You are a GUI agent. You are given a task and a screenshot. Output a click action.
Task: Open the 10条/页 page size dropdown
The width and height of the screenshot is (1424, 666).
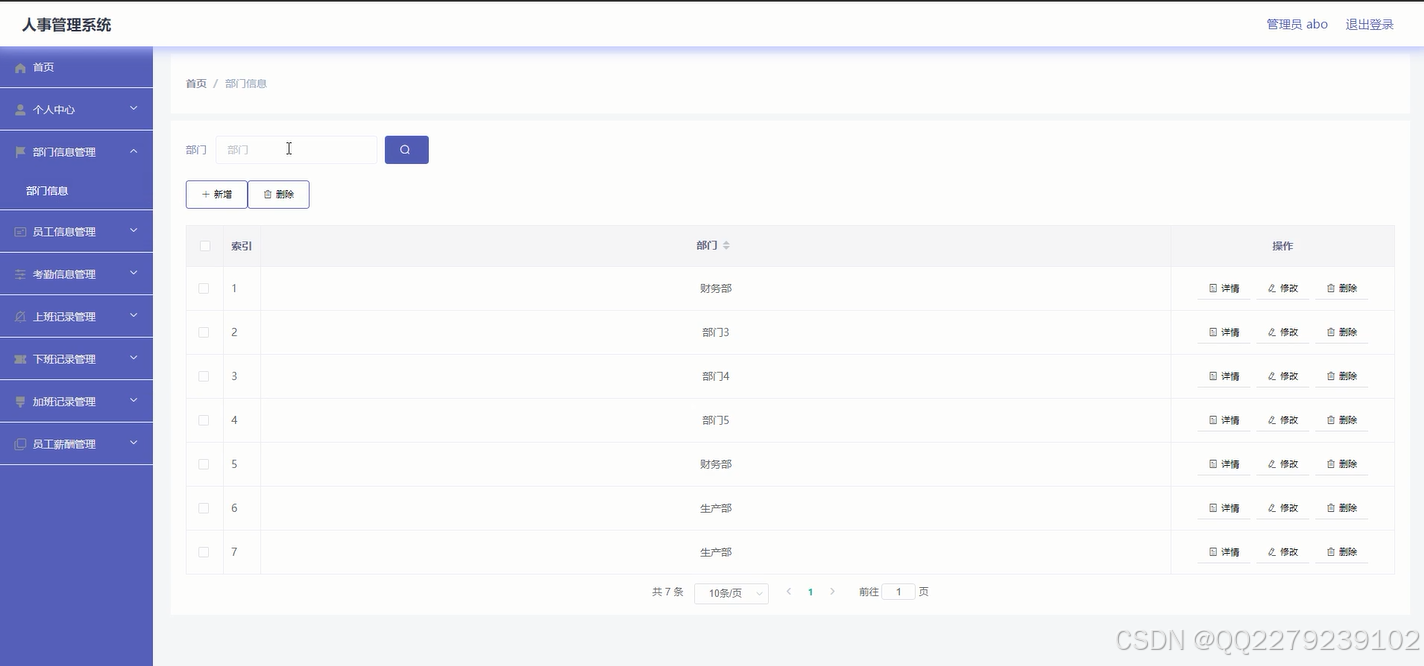(x=731, y=592)
